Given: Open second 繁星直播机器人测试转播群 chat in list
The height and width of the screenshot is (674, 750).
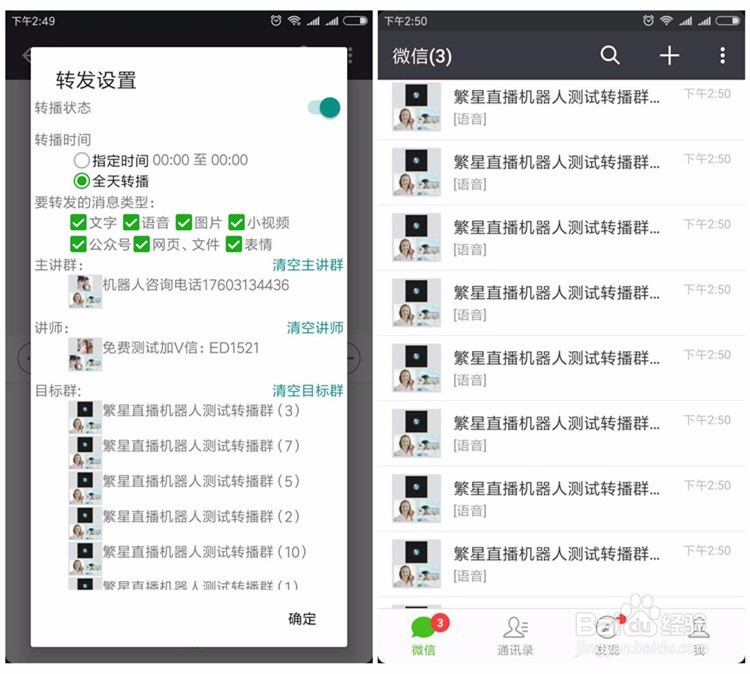Looking at the screenshot, I should [x=561, y=173].
